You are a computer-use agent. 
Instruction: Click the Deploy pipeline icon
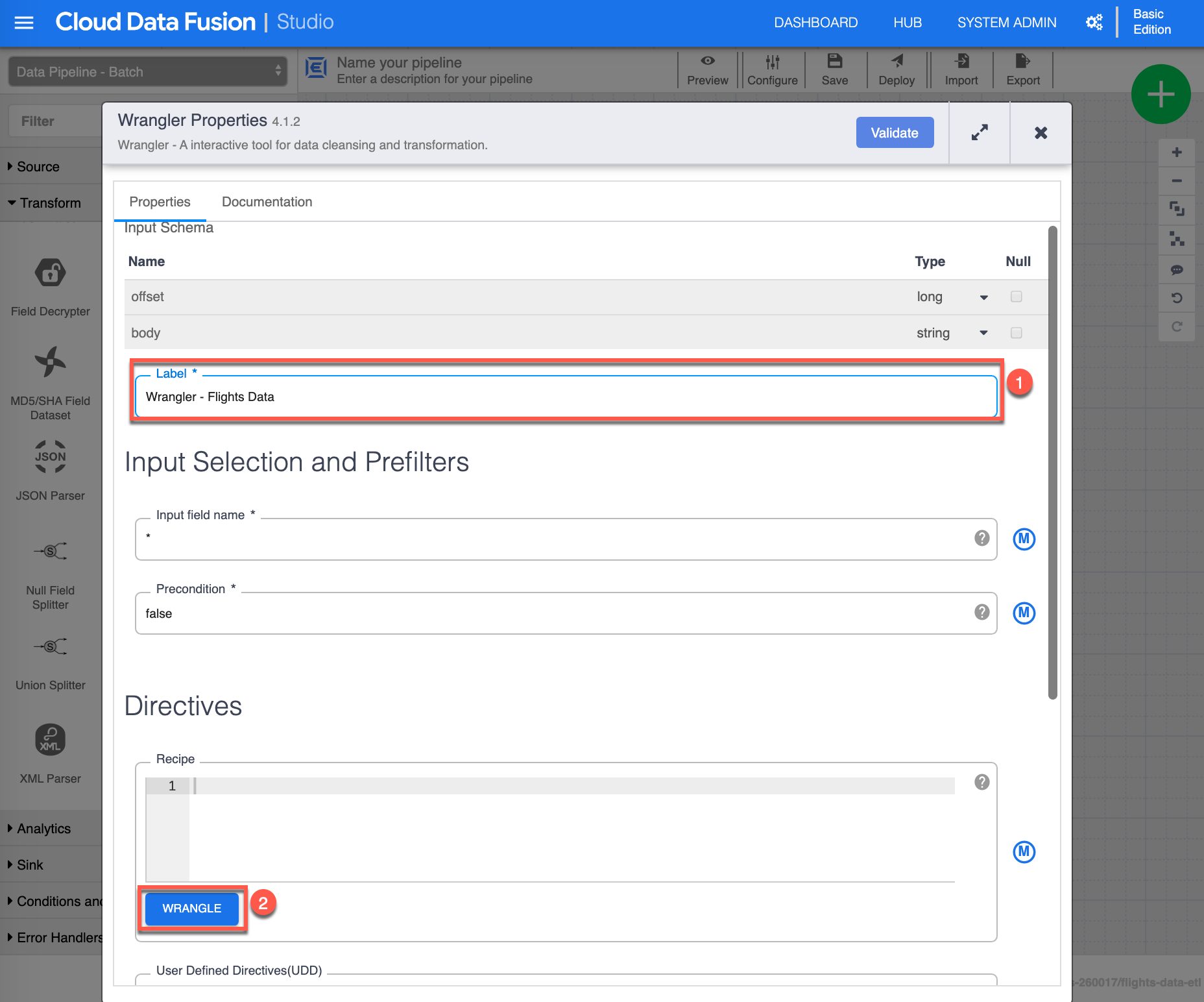tap(897, 61)
